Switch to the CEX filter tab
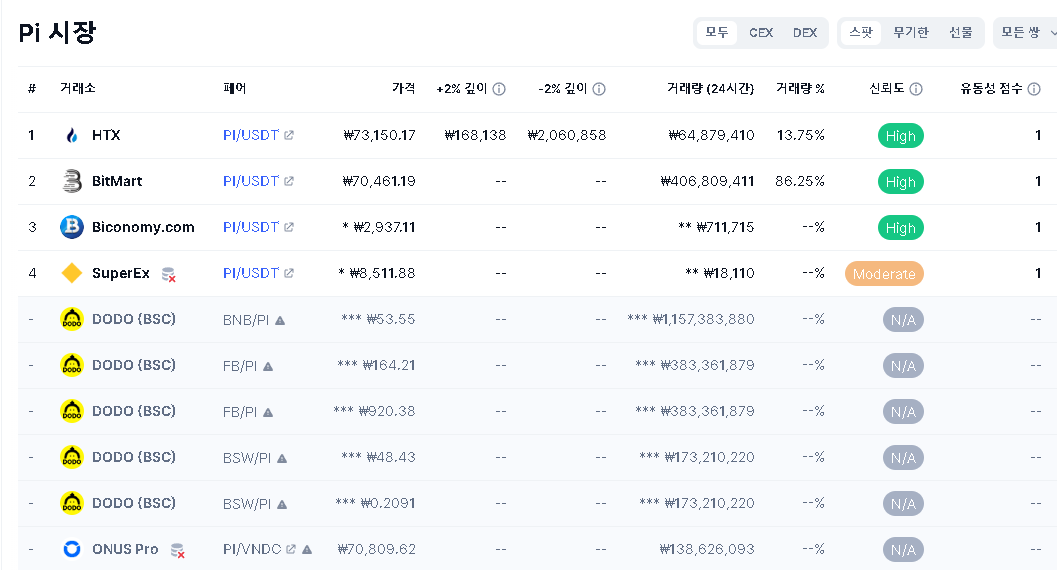Viewport: 1057px width, 570px height. coord(761,32)
